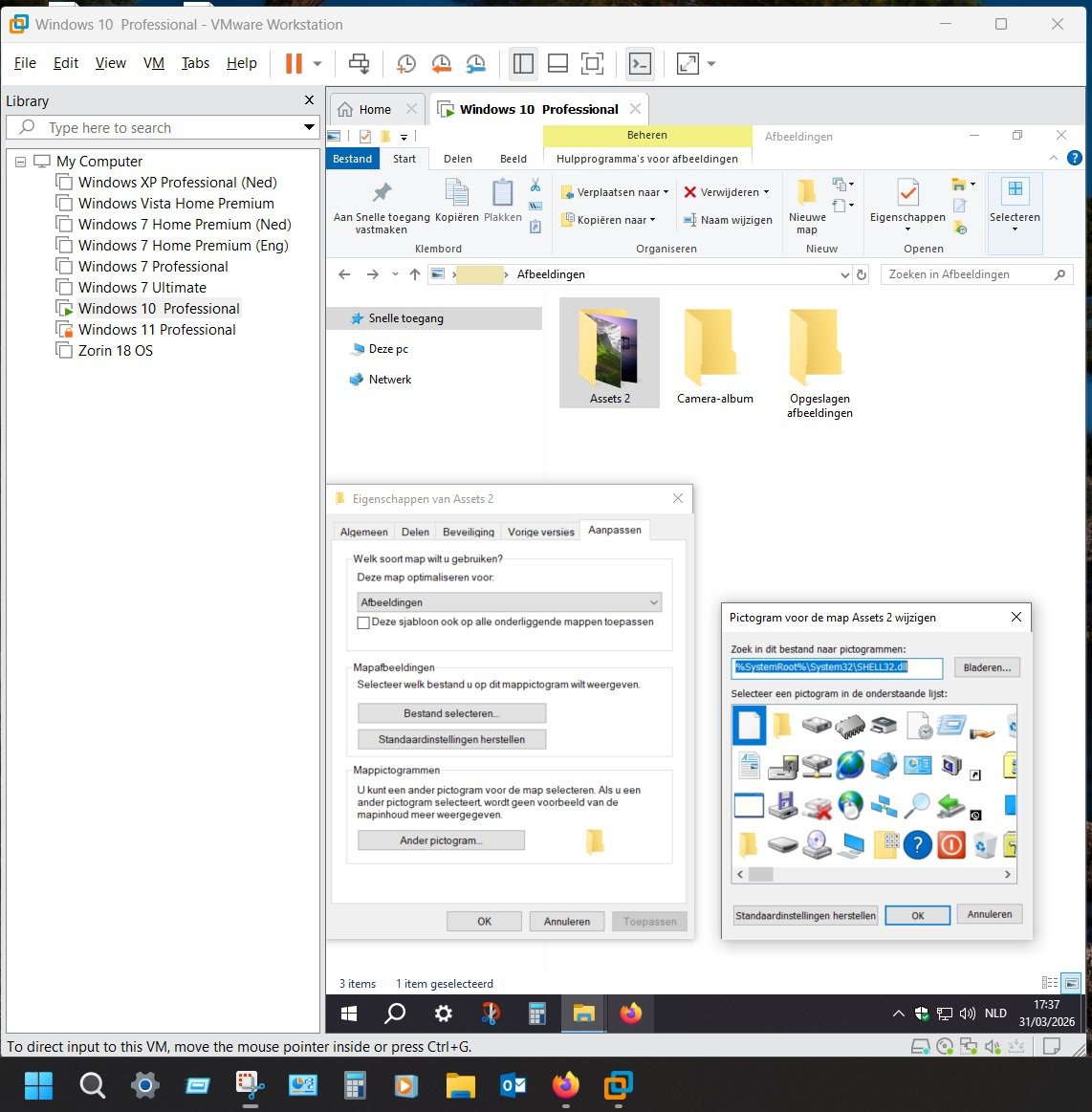Click the Bladeren... button
This screenshot has width=1092, height=1112.
(987, 667)
